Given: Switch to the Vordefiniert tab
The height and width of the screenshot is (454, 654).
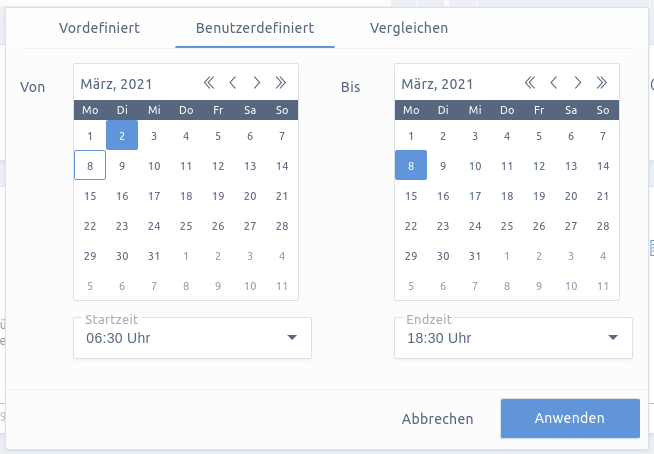Looking at the screenshot, I should [99, 28].
